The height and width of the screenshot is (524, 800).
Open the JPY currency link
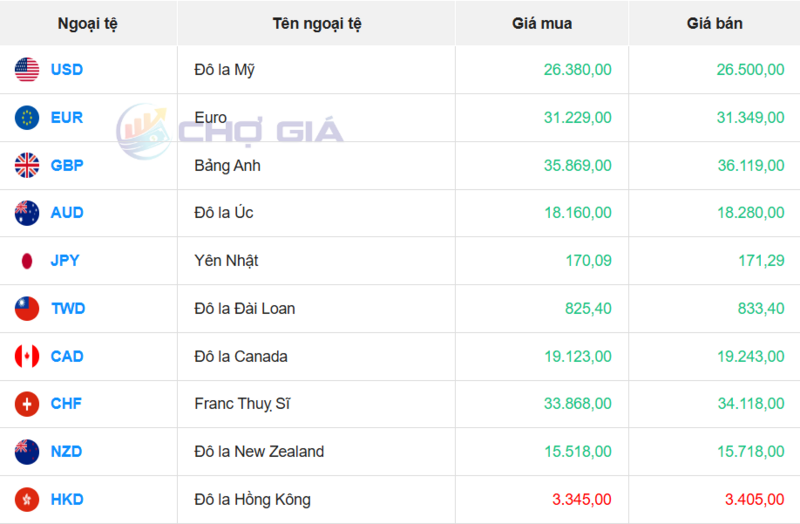[x=65, y=261]
